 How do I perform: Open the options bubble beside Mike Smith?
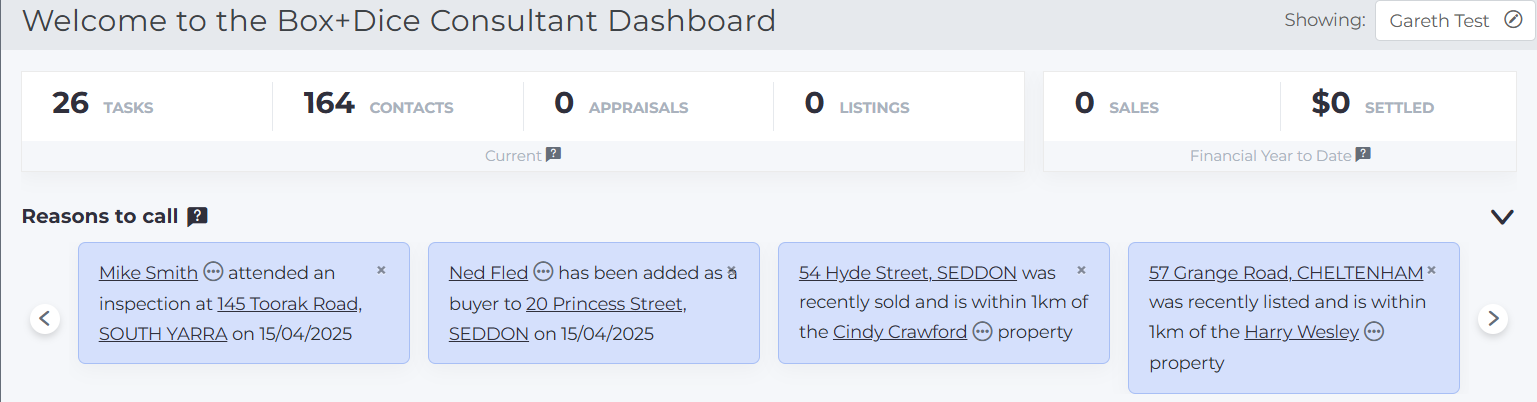pos(214,272)
